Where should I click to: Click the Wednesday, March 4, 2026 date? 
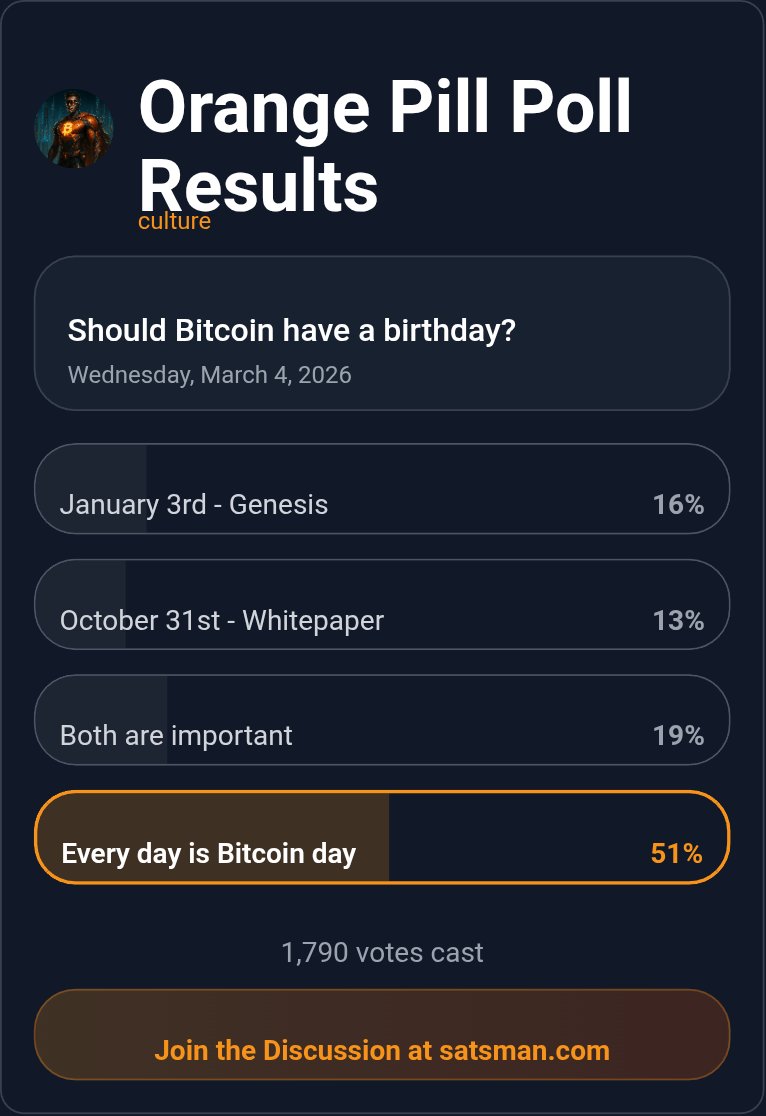click(210, 375)
